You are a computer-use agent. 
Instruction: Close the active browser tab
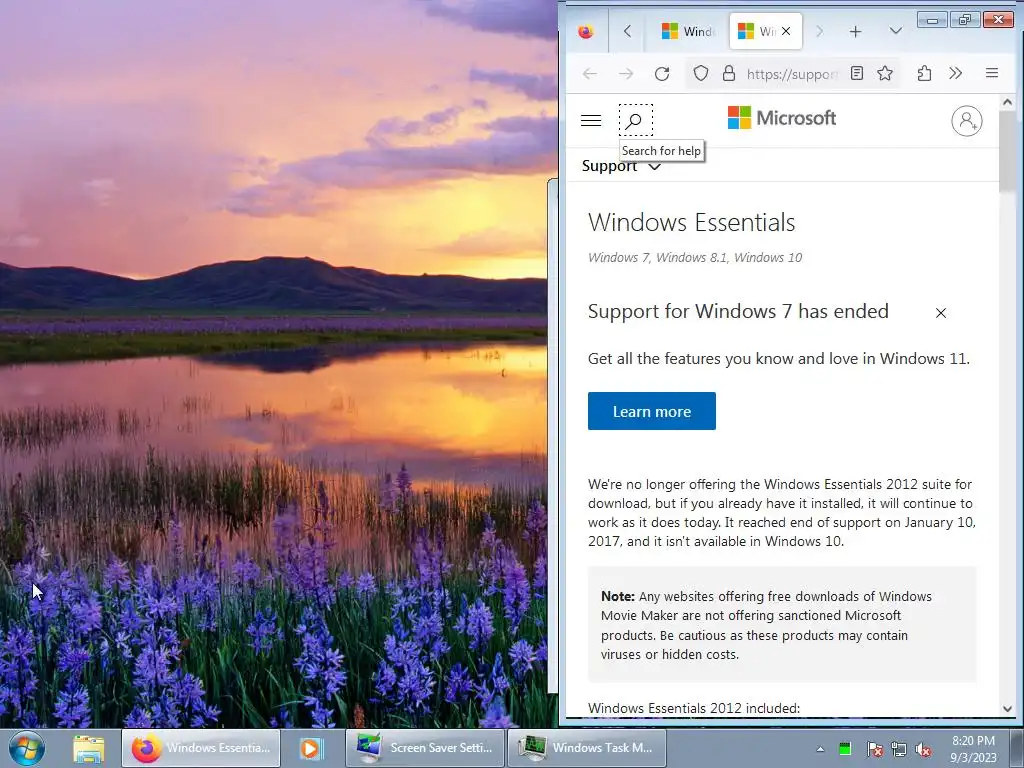[786, 31]
